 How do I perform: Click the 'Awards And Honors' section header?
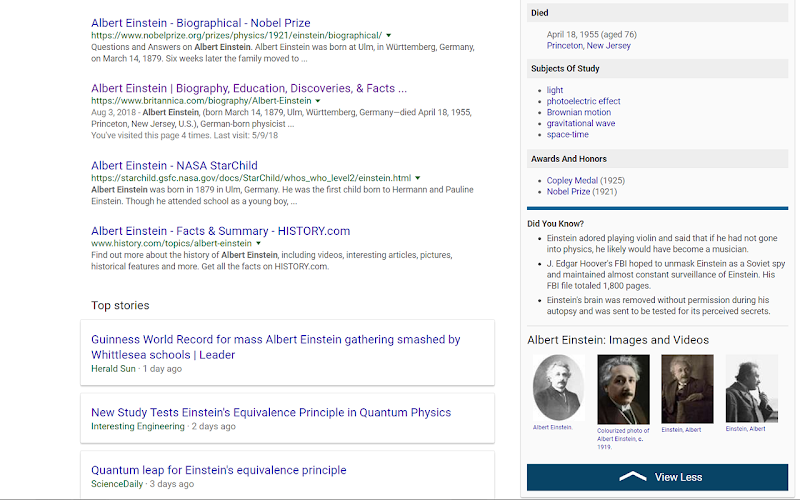point(657,159)
